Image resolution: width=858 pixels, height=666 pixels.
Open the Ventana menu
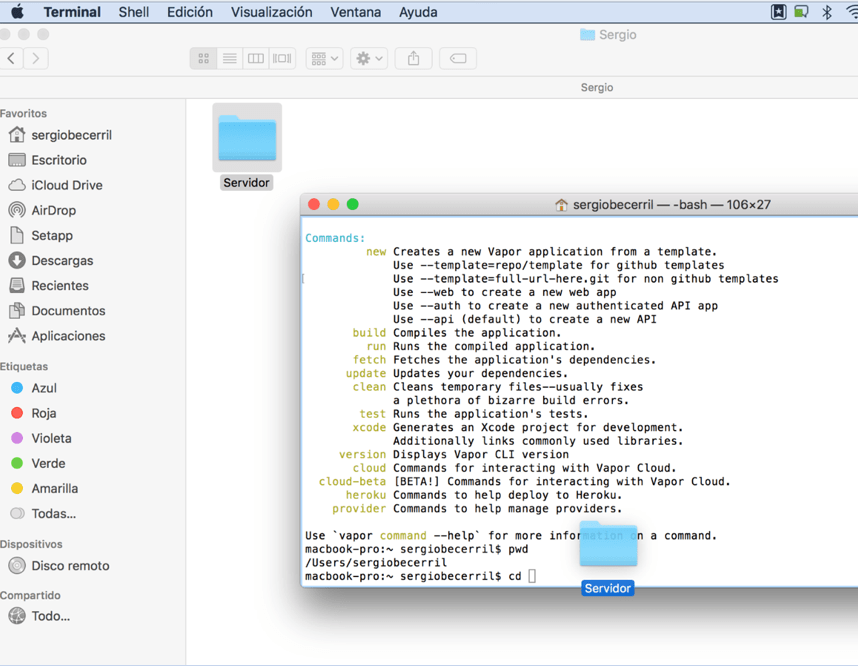click(x=356, y=12)
